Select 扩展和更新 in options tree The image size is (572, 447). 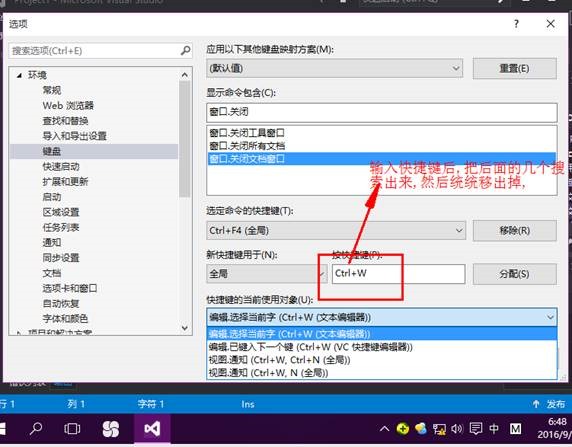[x=65, y=181]
